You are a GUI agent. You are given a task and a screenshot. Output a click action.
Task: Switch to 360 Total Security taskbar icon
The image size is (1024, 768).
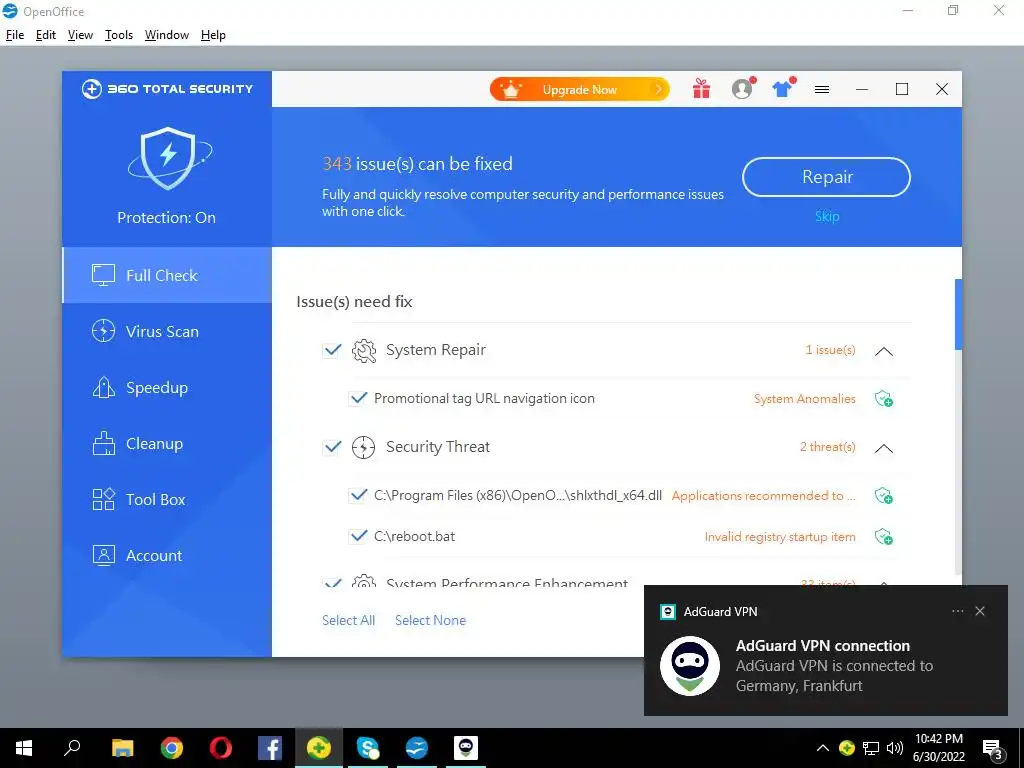319,748
